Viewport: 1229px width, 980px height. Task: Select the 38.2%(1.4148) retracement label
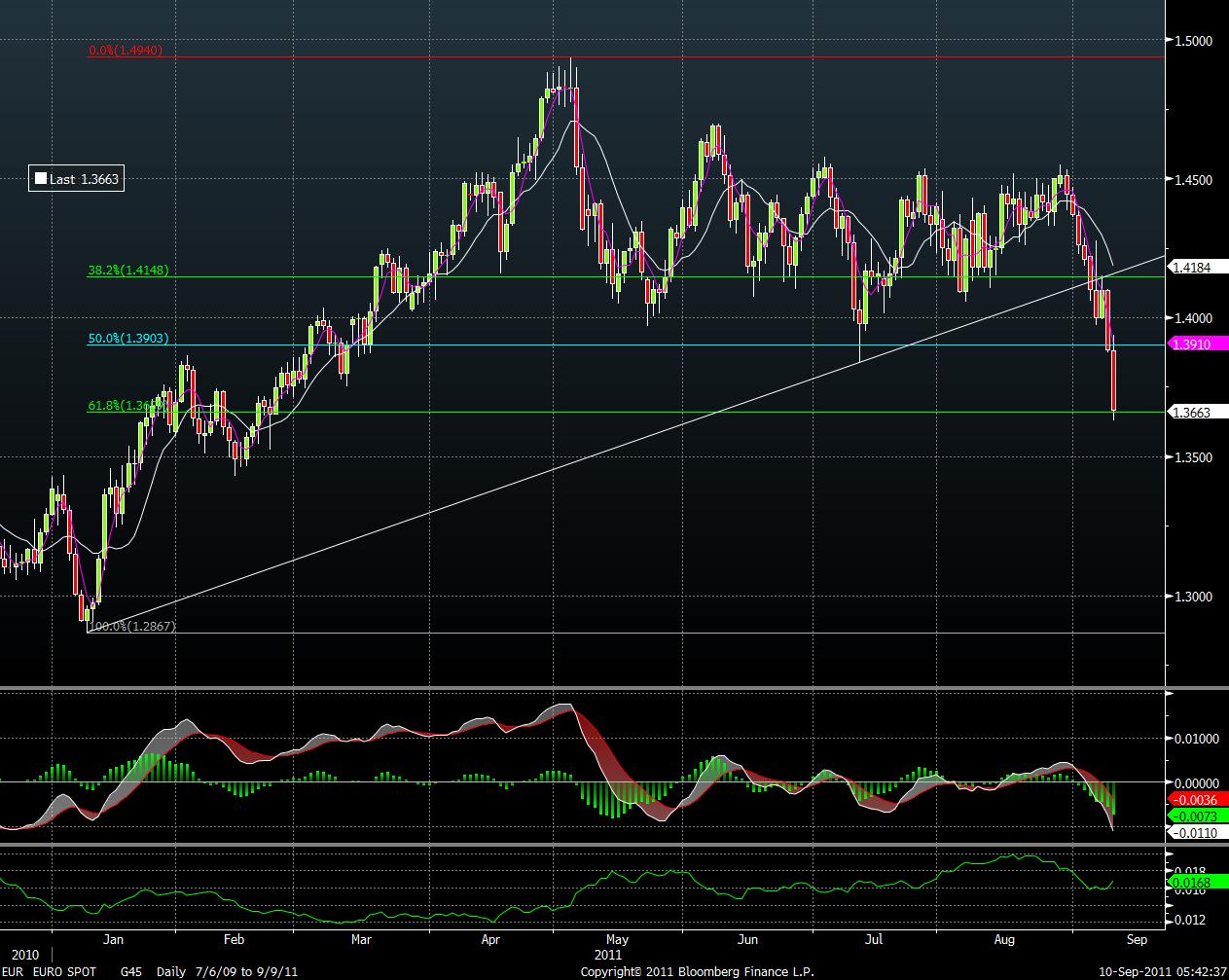[x=128, y=271]
